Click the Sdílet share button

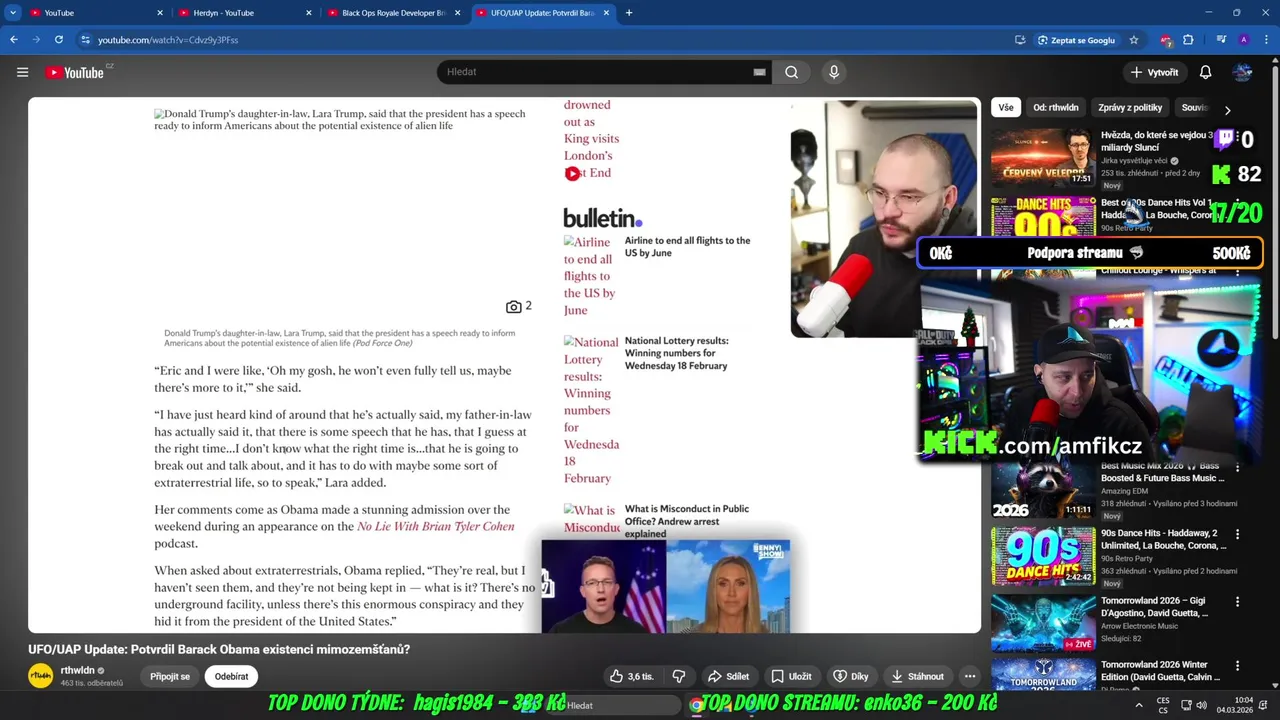pos(728,676)
